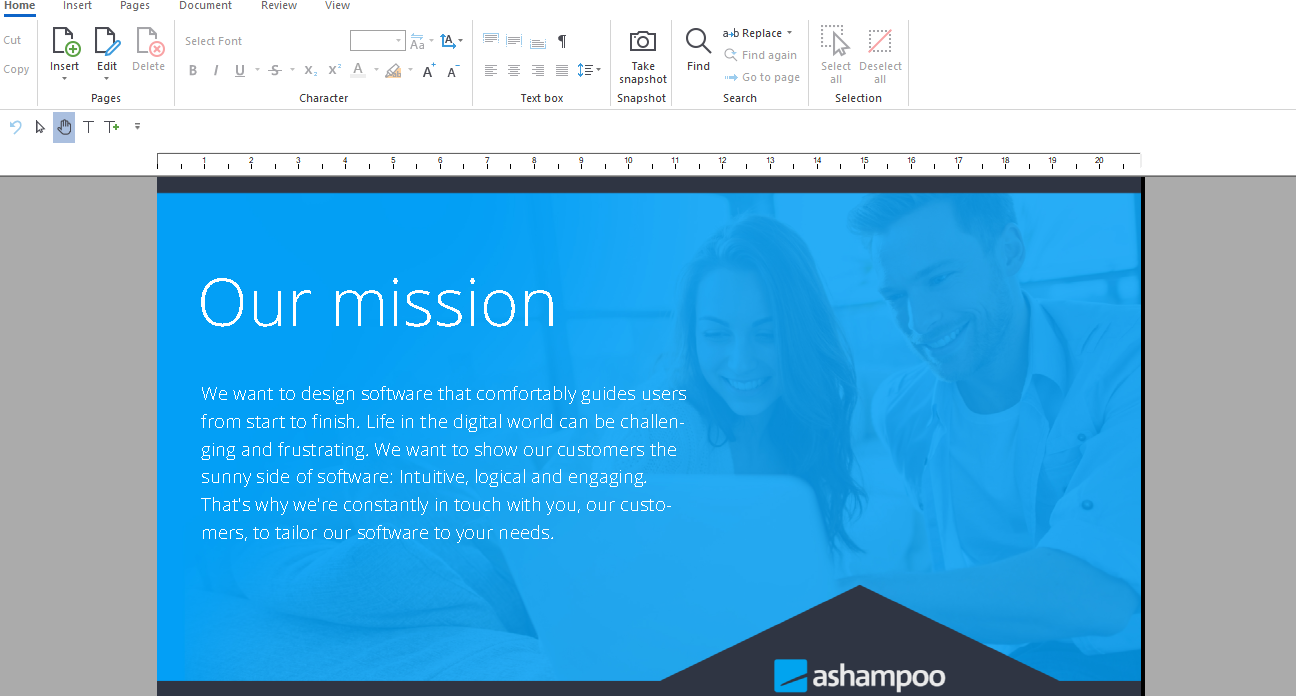This screenshot has height=696, width=1296.
Task: Open Find with the magnifier icon
Action: pyautogui.click(x=698, y=41)
